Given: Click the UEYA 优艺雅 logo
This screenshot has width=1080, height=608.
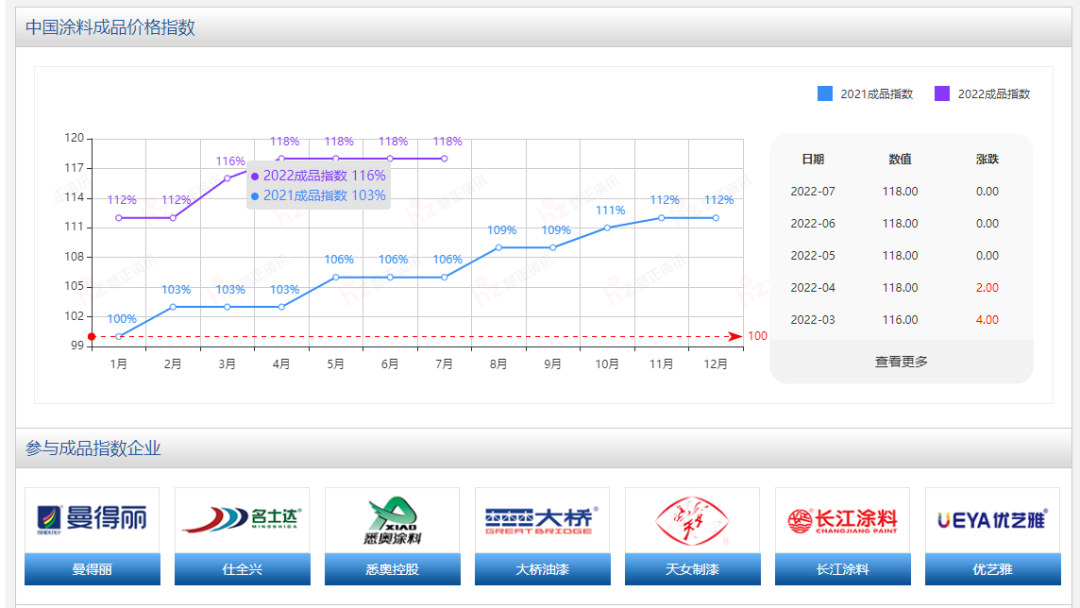Looking at the screenshot, I should tap(992, 519).
